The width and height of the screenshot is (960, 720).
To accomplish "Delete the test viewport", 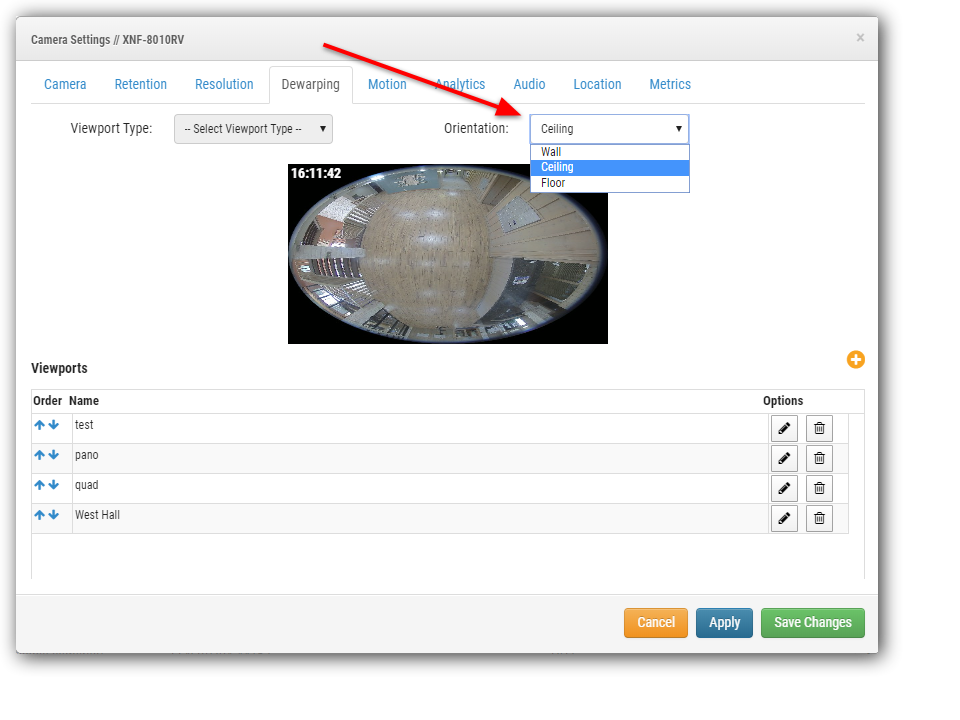I will [819, 428].
